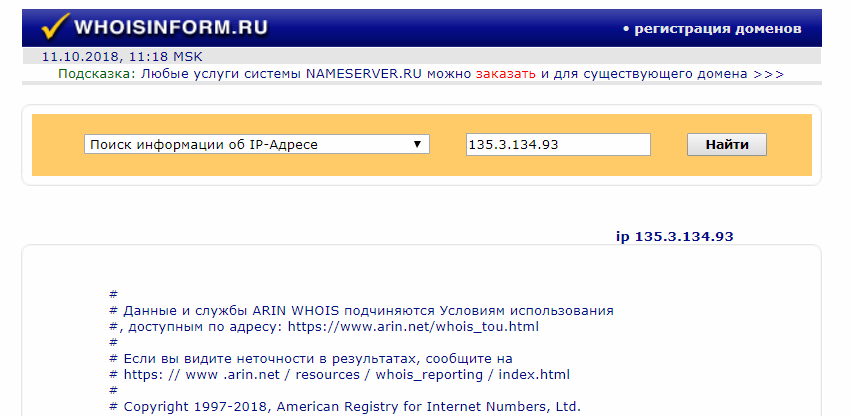
Task: Click the ">>>" arrows after the hint
Action: coord(768,74)
